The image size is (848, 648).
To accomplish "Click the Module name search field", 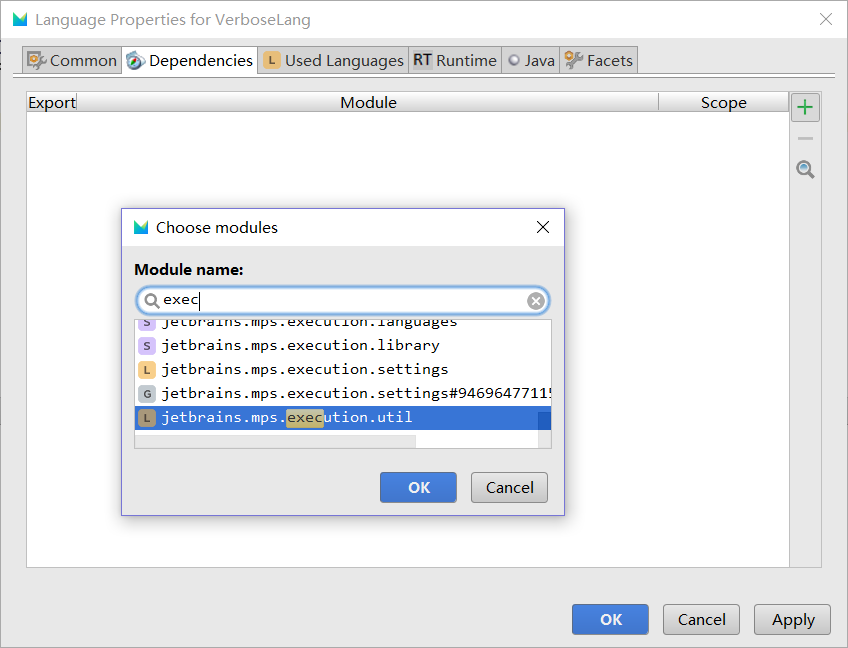I will 342,300.
